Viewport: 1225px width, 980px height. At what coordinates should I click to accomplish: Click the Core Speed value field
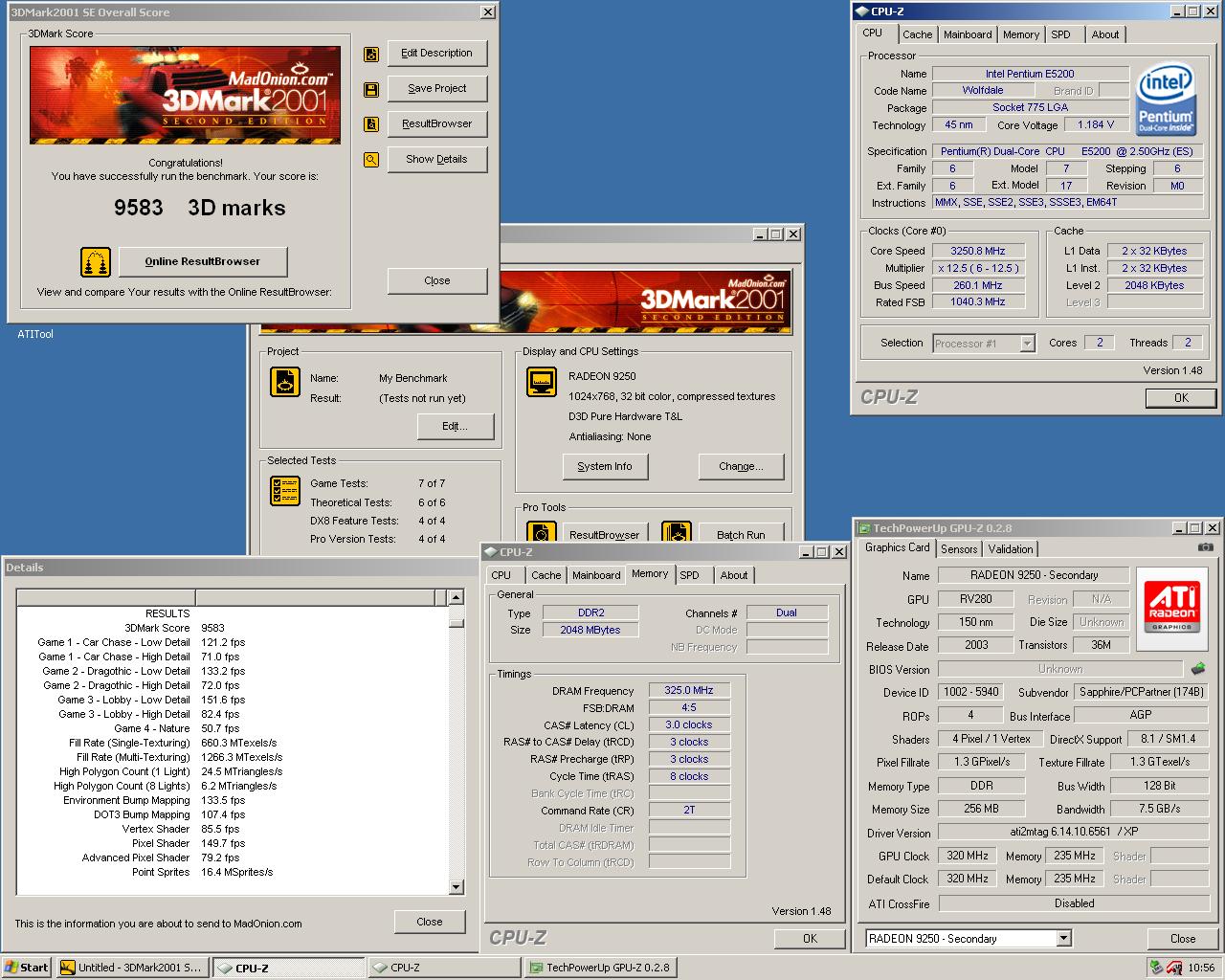tap(978, 251)
